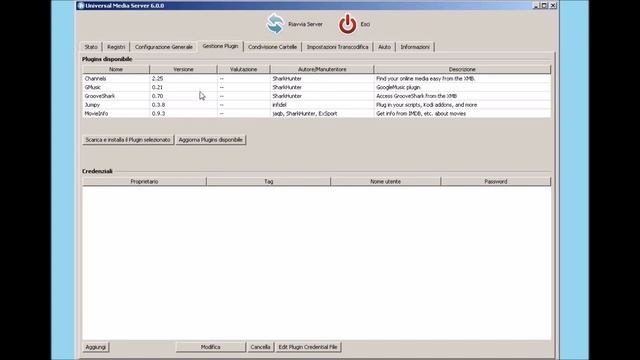This screenshot has height=360, width=640.
Task: Click the Autore/Manutentore column header
Action: click(x=322, y=69)
